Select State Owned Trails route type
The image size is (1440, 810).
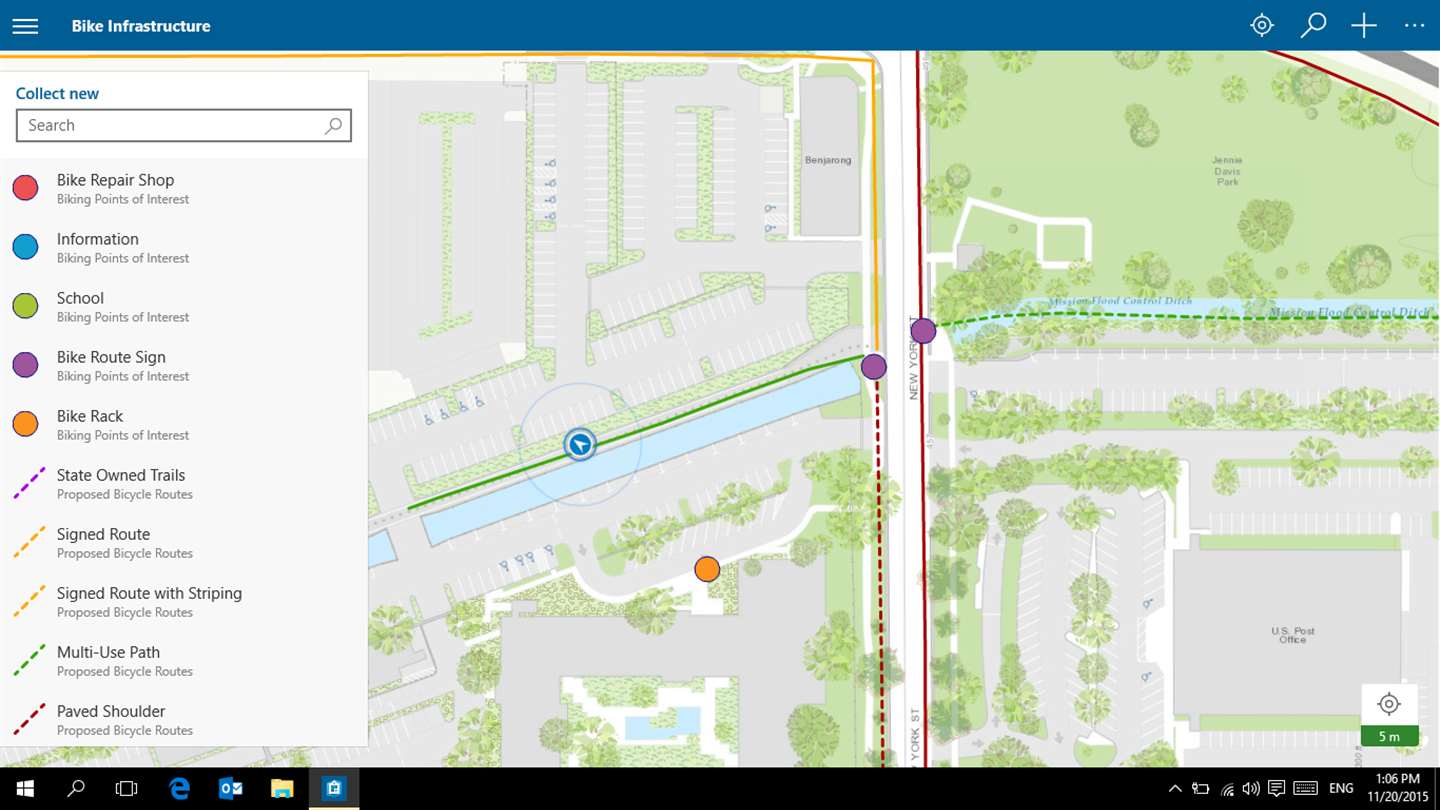(184, 483)
